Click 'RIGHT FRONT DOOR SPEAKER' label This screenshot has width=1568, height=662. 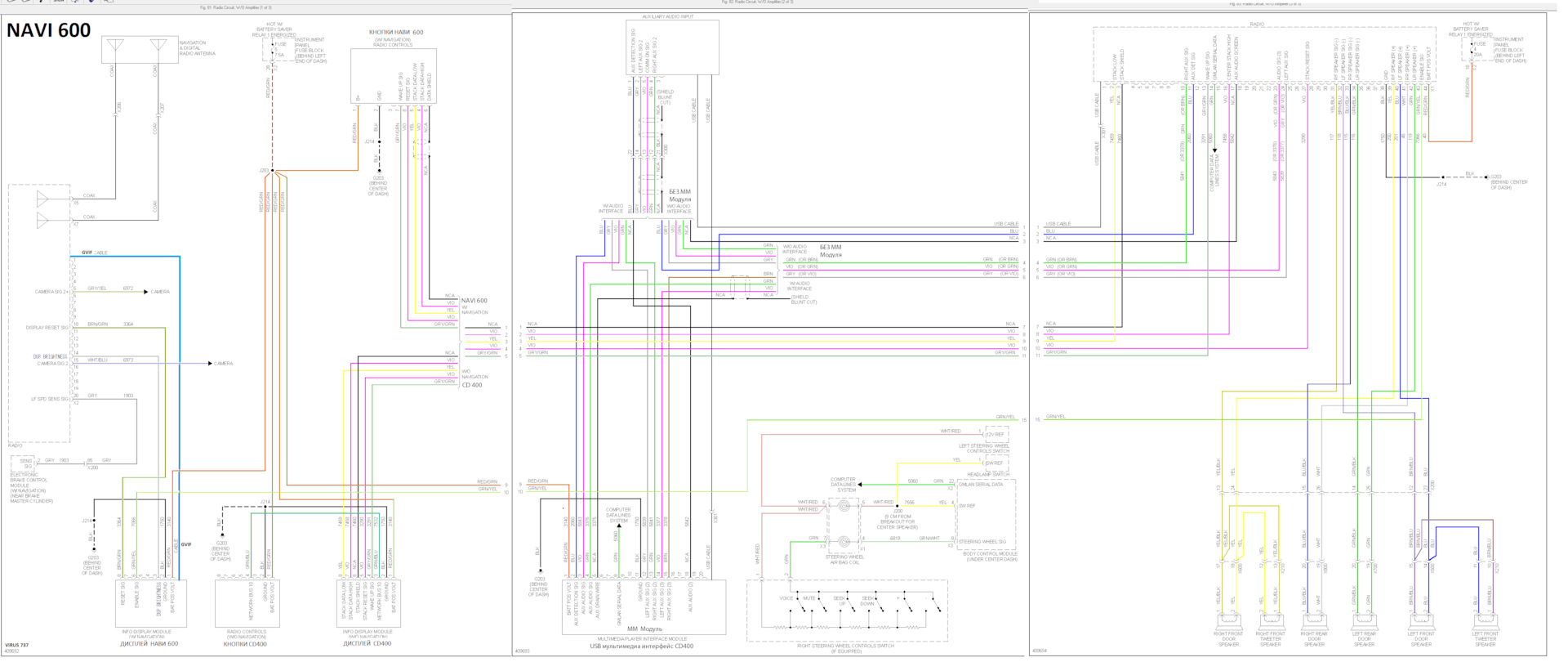[1228, 639]
